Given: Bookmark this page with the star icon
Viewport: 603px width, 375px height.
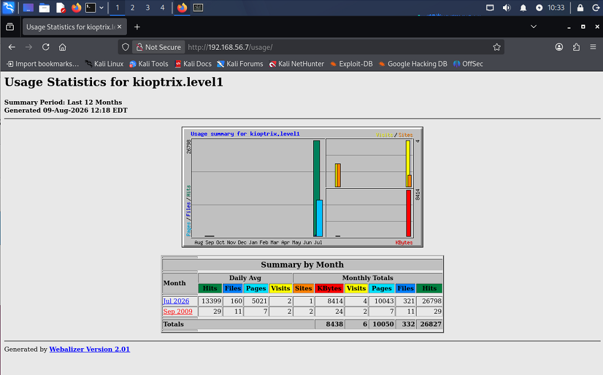Looking at the screenshot, I should tap(496, 47).
